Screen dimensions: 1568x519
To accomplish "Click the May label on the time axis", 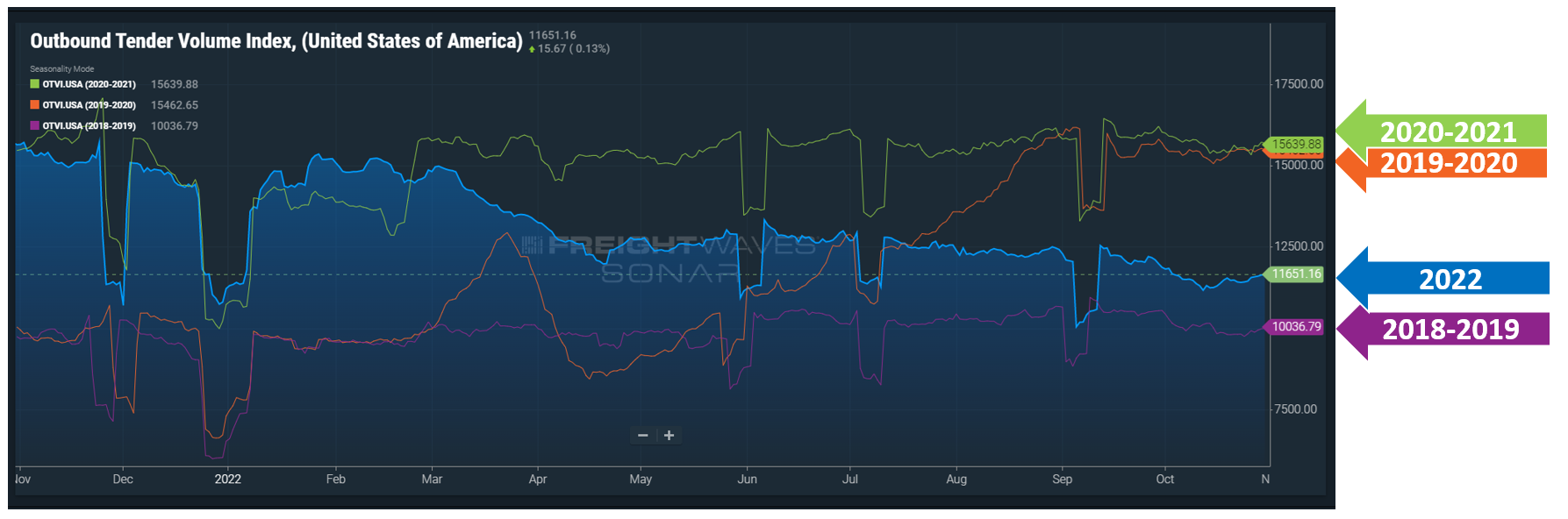I will [641, 480].
